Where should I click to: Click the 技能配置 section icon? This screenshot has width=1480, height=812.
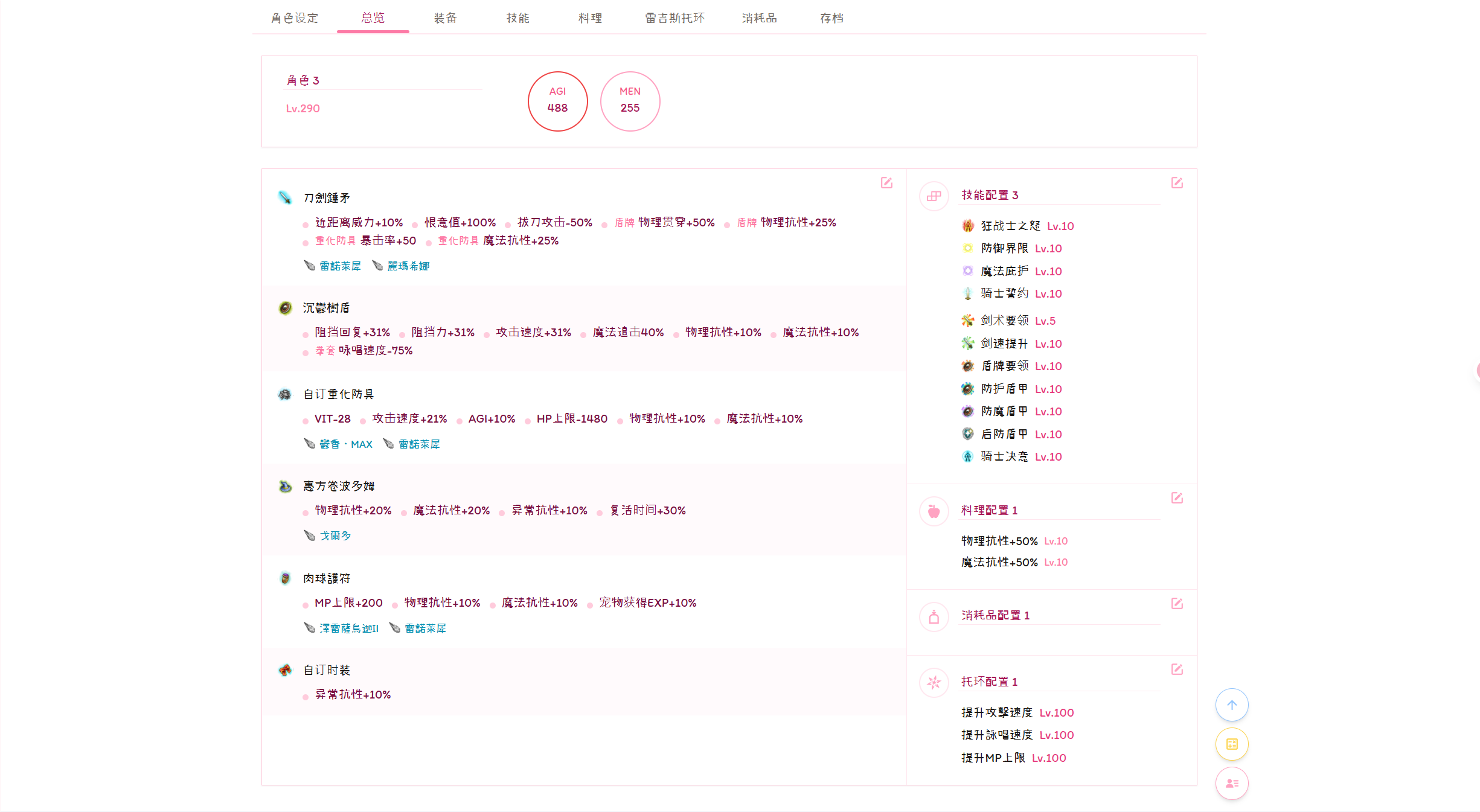[934, 196]
